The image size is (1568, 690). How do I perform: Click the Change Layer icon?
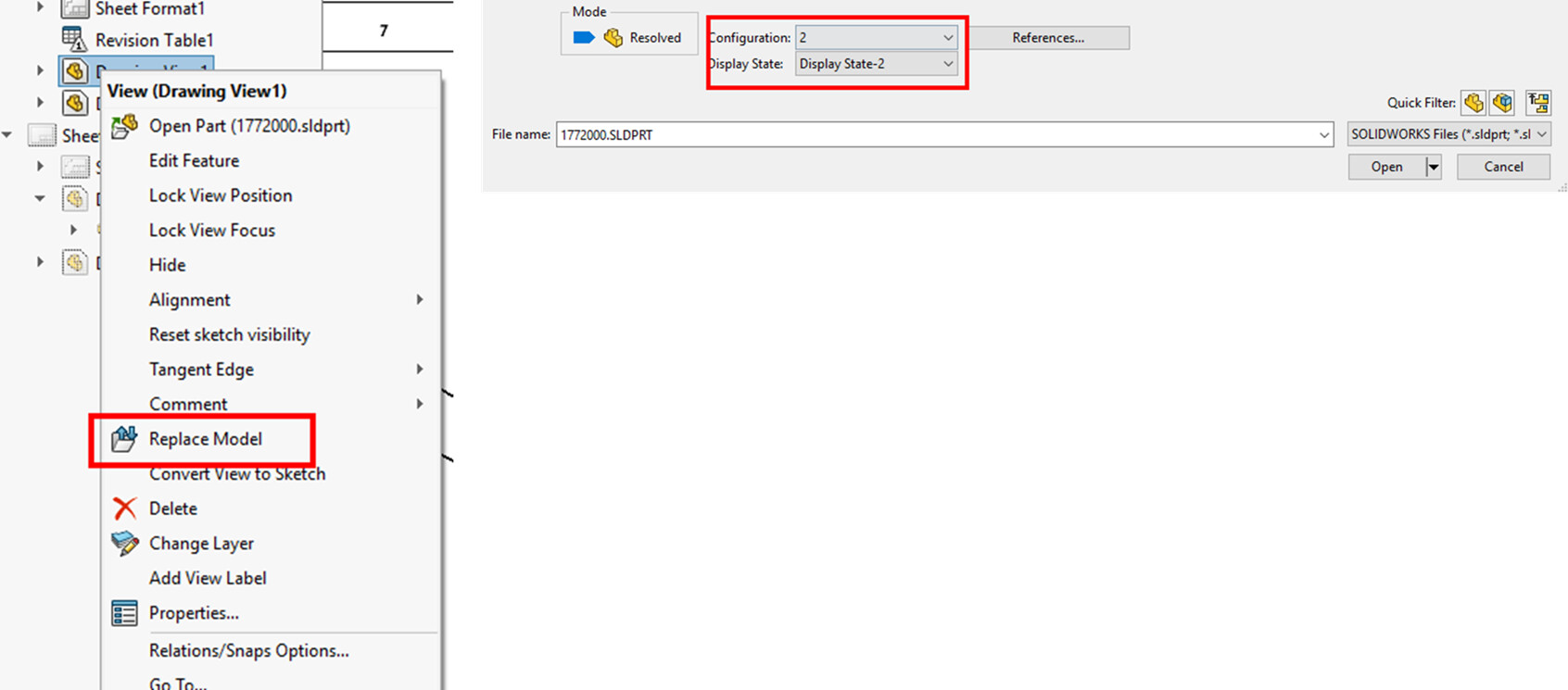124,544
